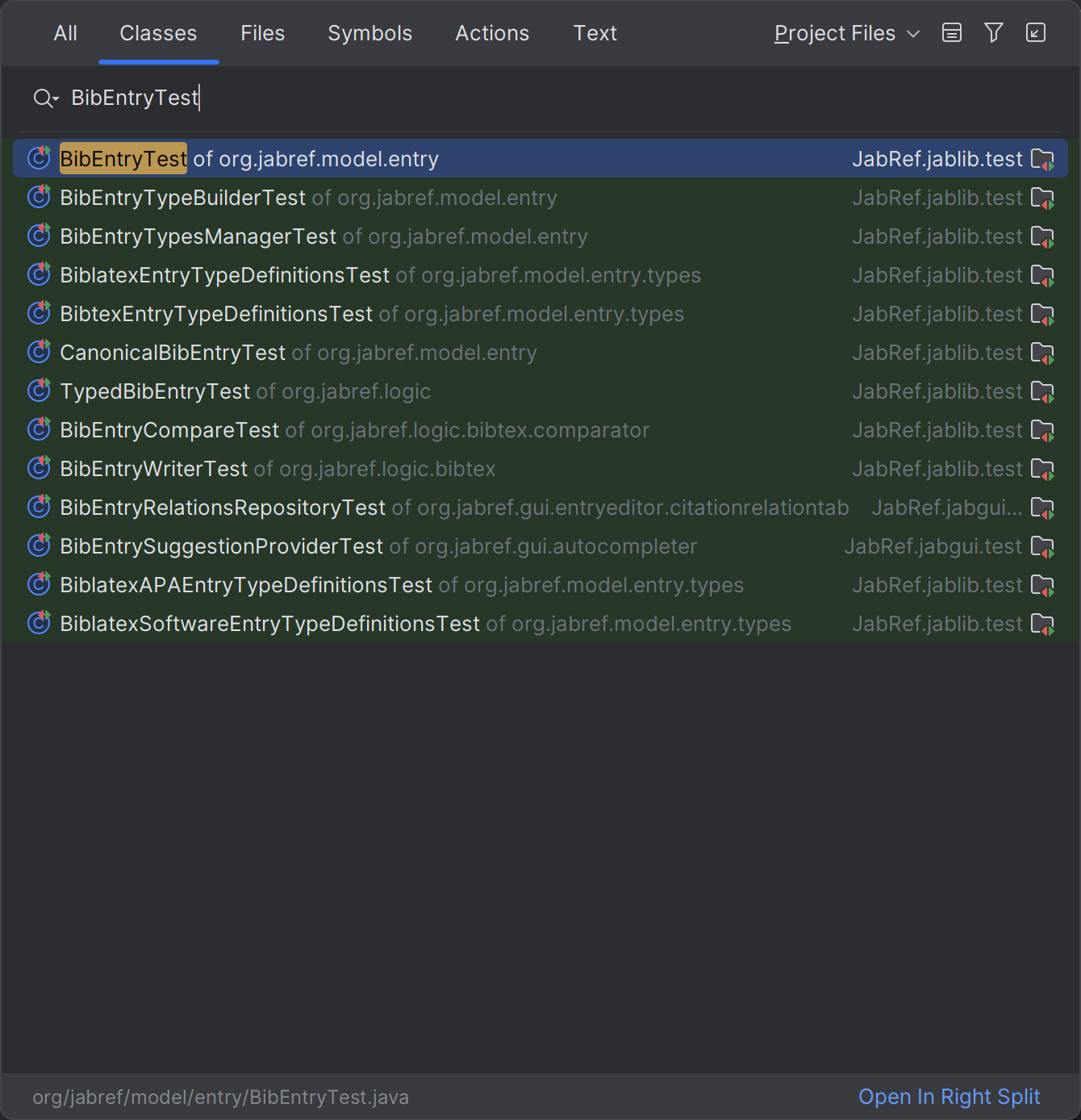The image size is (1081, 1120).
Task: Click module folder icon on BibEntryCompareTest row
Action: pos(1043,431)
